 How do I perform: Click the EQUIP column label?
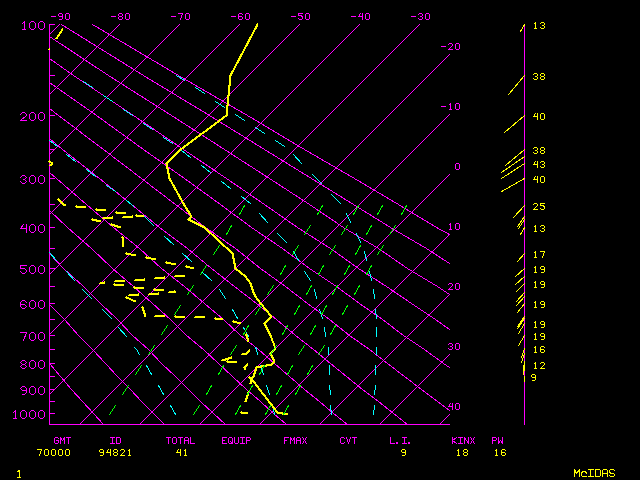click(237, 440)
